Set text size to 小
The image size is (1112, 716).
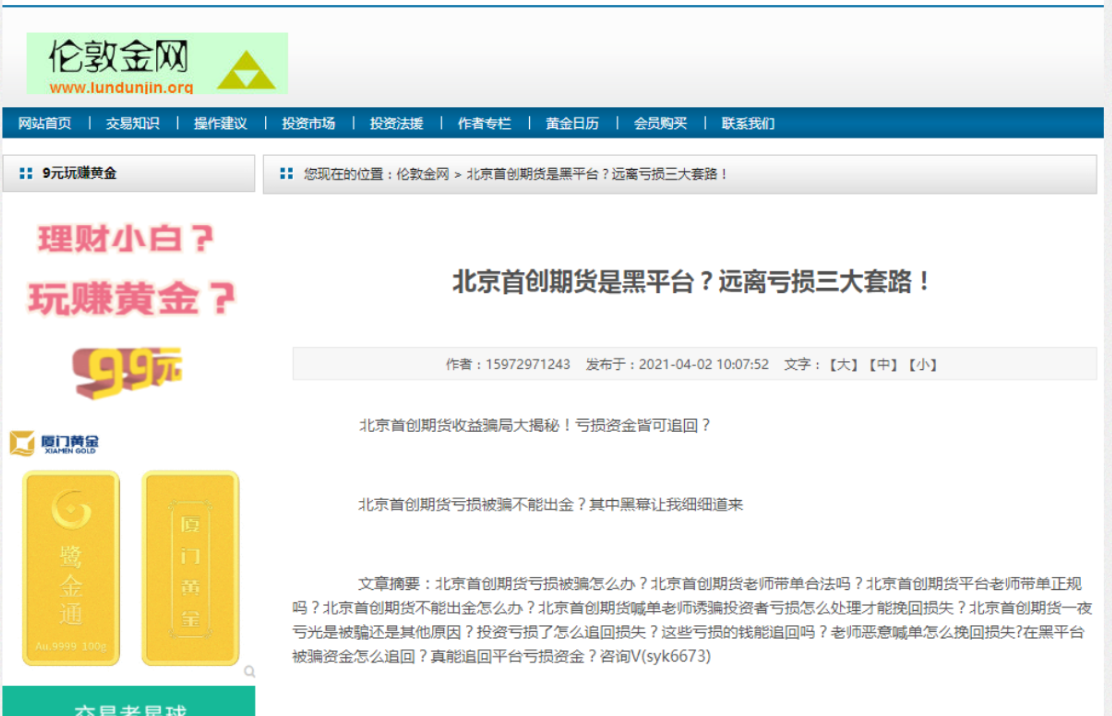(923, 364)
